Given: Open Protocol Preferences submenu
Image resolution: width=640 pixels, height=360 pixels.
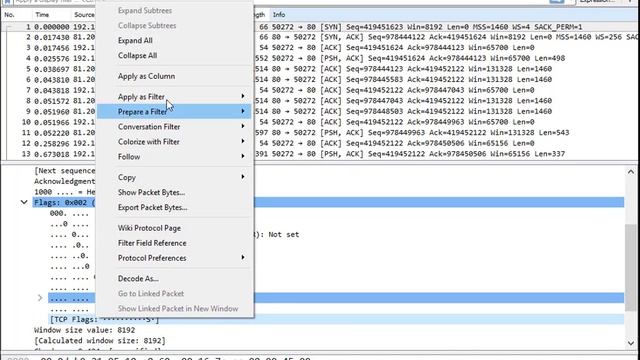Looking at the screenshot, I should pos(174,258).
